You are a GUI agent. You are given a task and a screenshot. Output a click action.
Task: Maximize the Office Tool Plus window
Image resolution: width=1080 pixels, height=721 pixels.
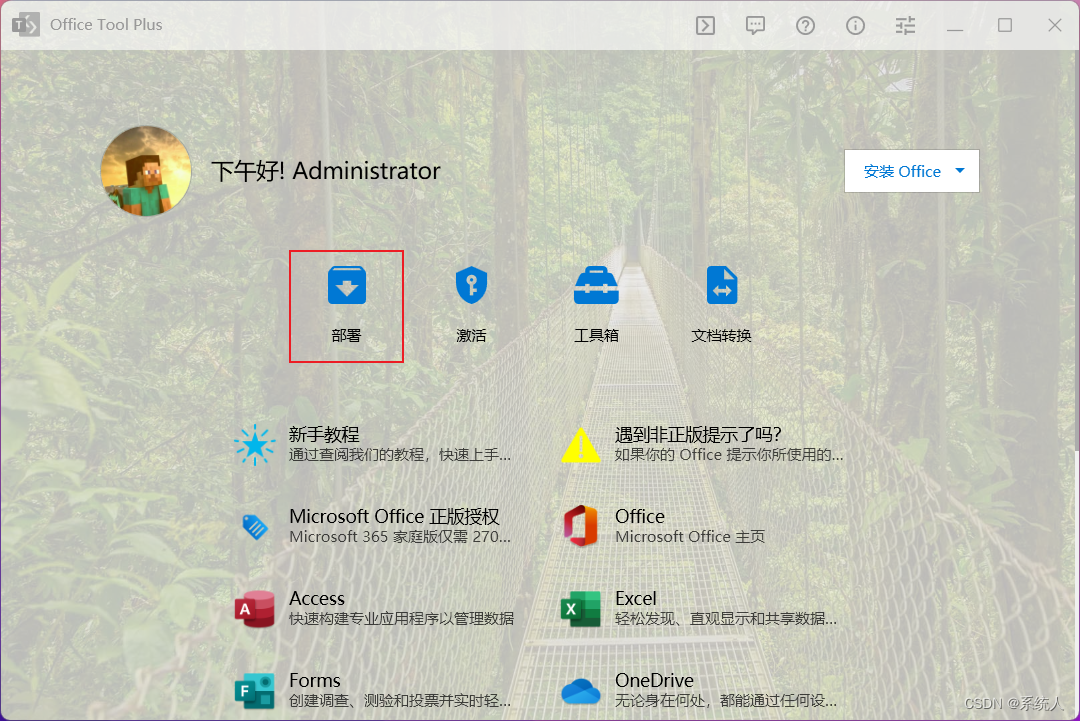(x=1005, y=25)
